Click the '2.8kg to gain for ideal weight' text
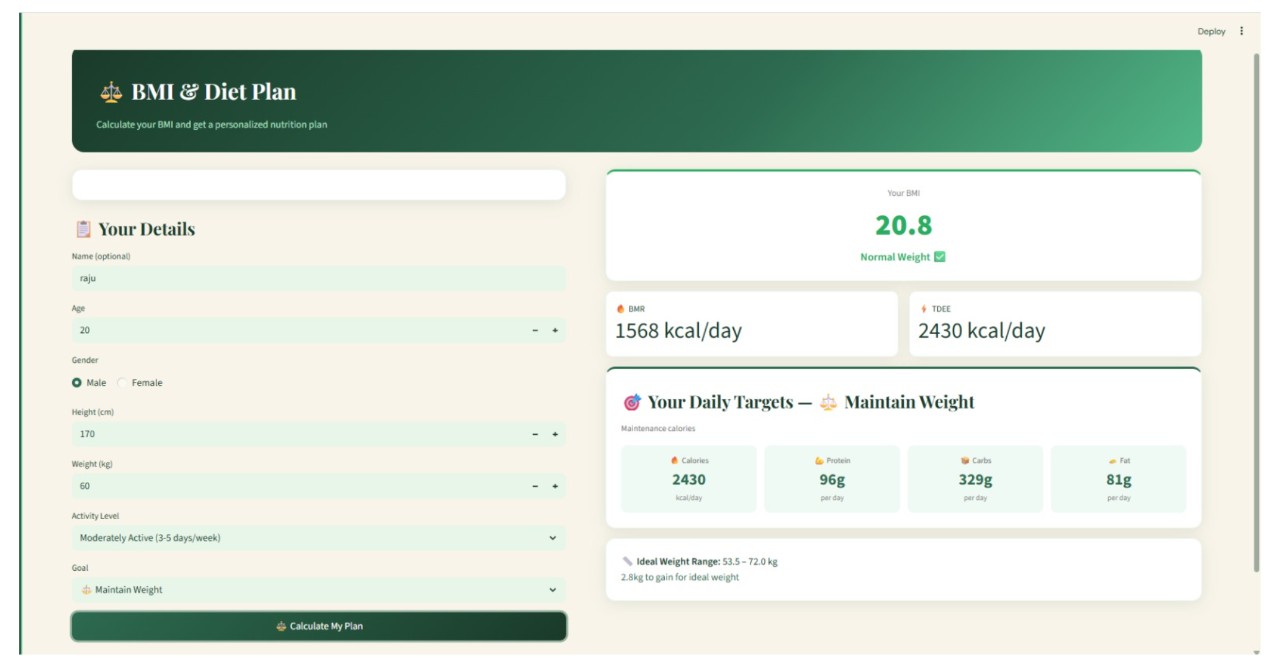The width and height of the screenshot is (1286, 670). pyautogui.click(x=680, y=577)
